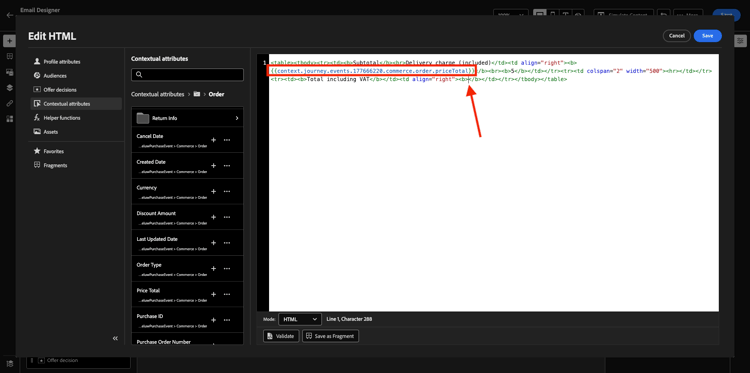750x373 pixels.
Task: Open more options for Discount Amount
Action: pyautogui.click(x=227, y=217)
